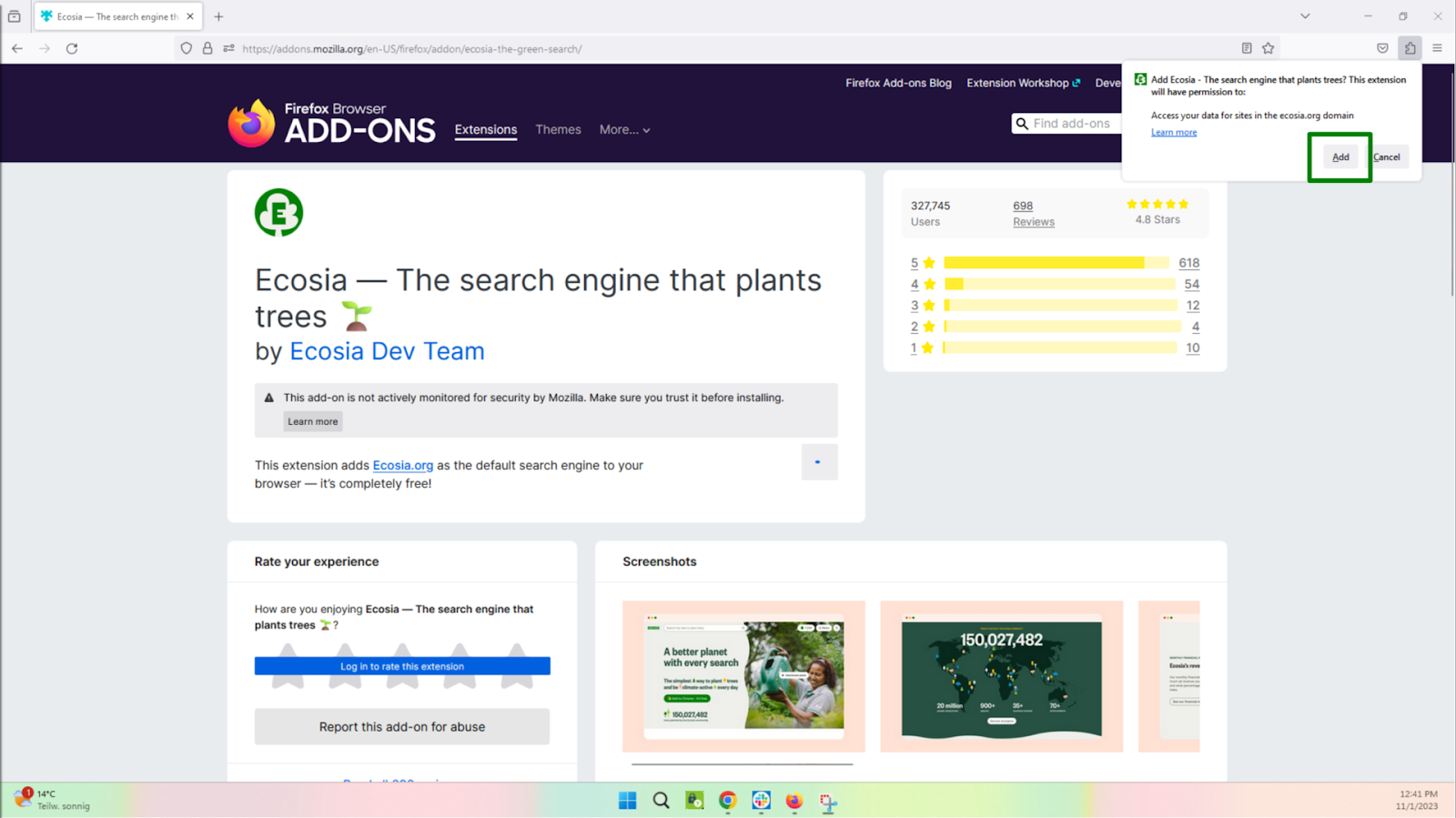The image size is (1456, 818).
Task: Click the 54 four-star review count
Action: tap(1191, 284)
